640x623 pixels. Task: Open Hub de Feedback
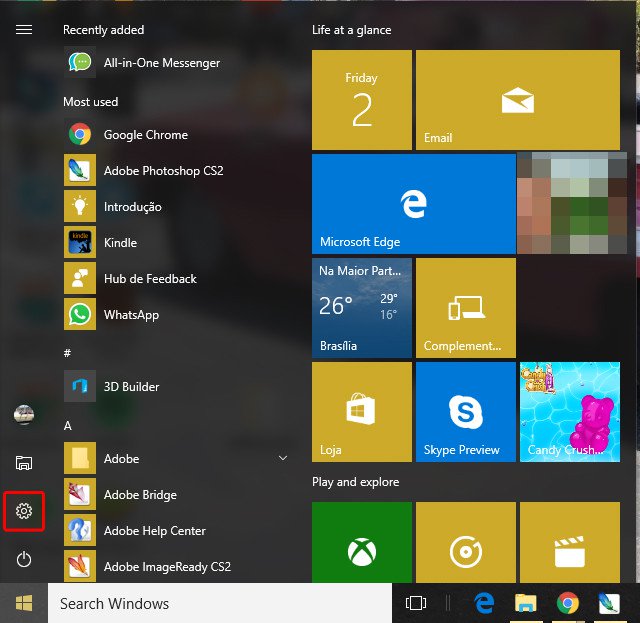pyautogui.click(x=178, y=278)
